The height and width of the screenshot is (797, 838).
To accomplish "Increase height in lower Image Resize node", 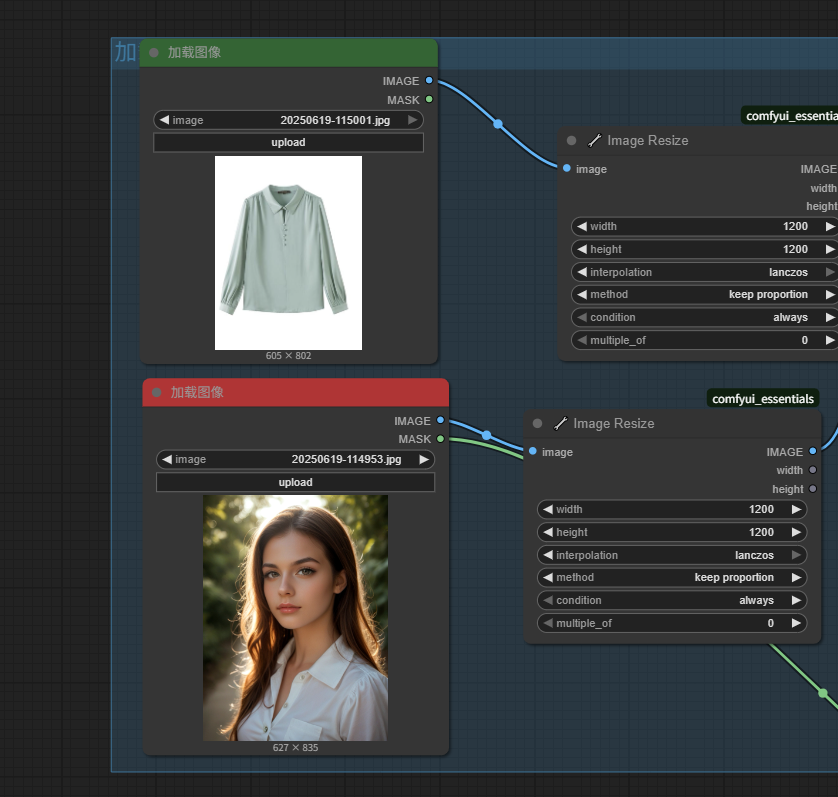I will pos(796,532).
